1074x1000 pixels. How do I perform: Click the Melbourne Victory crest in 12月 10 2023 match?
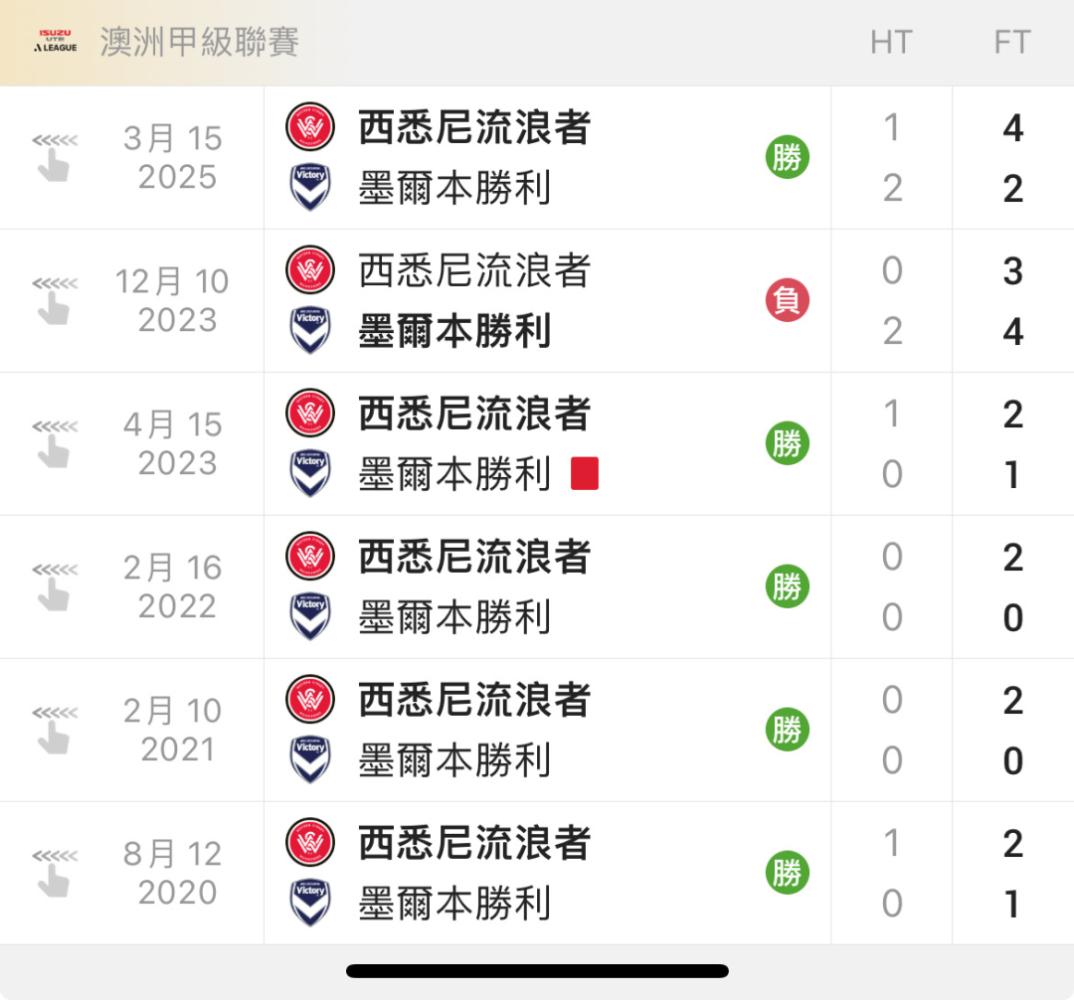coord(310,331)
